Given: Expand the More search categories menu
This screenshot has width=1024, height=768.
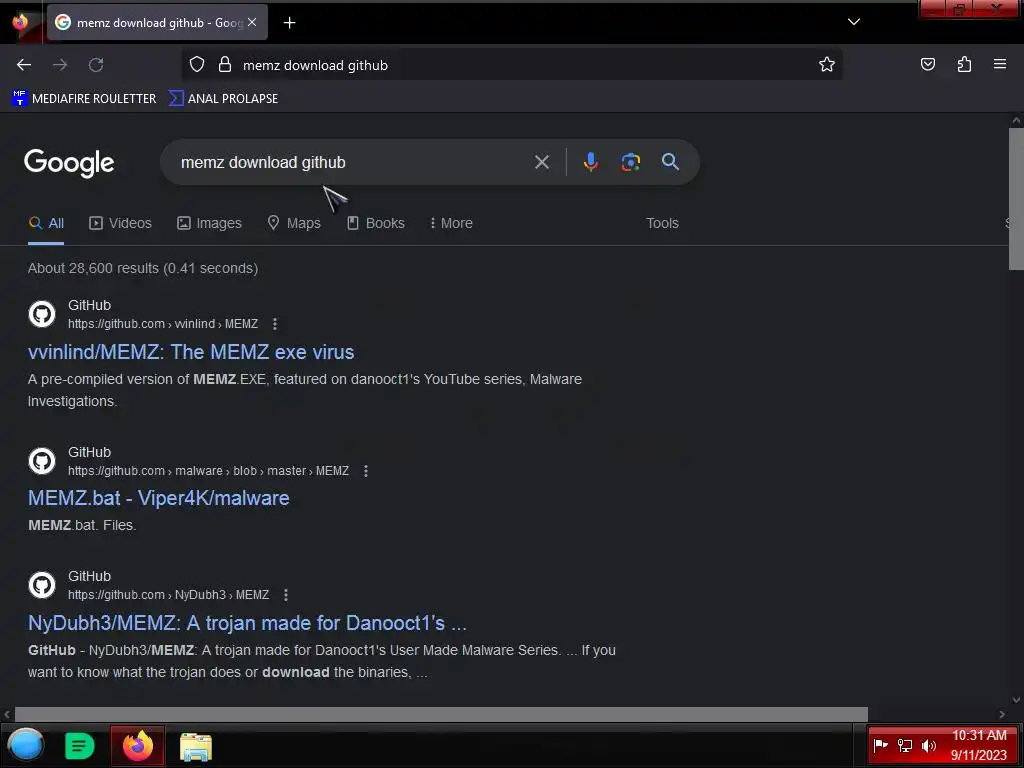Looking at the screenshot, I should tap(451, 223).
